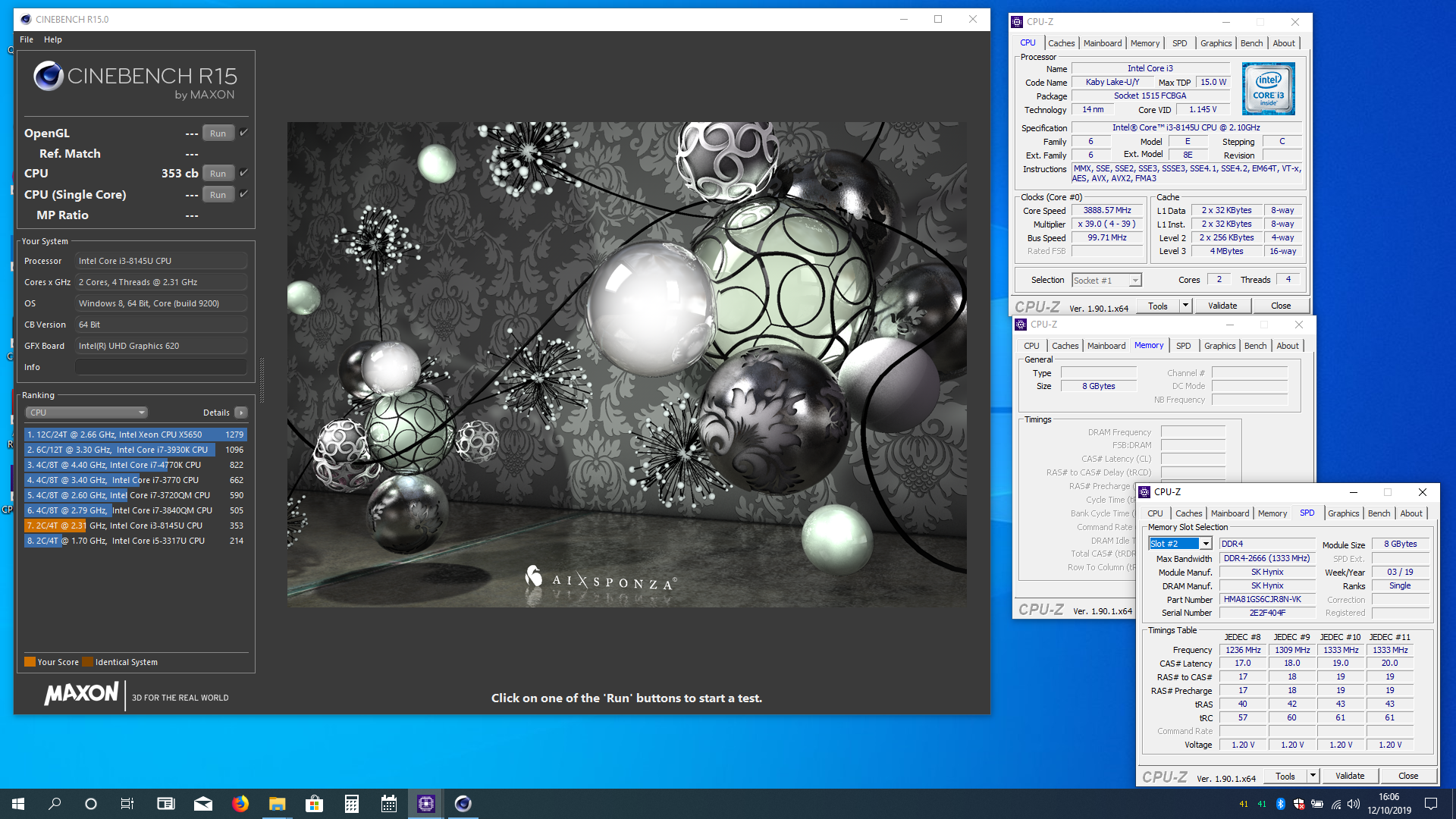Click Tools button in top CPU-Z window
1456x819 pixels.
pos(1157,306)
